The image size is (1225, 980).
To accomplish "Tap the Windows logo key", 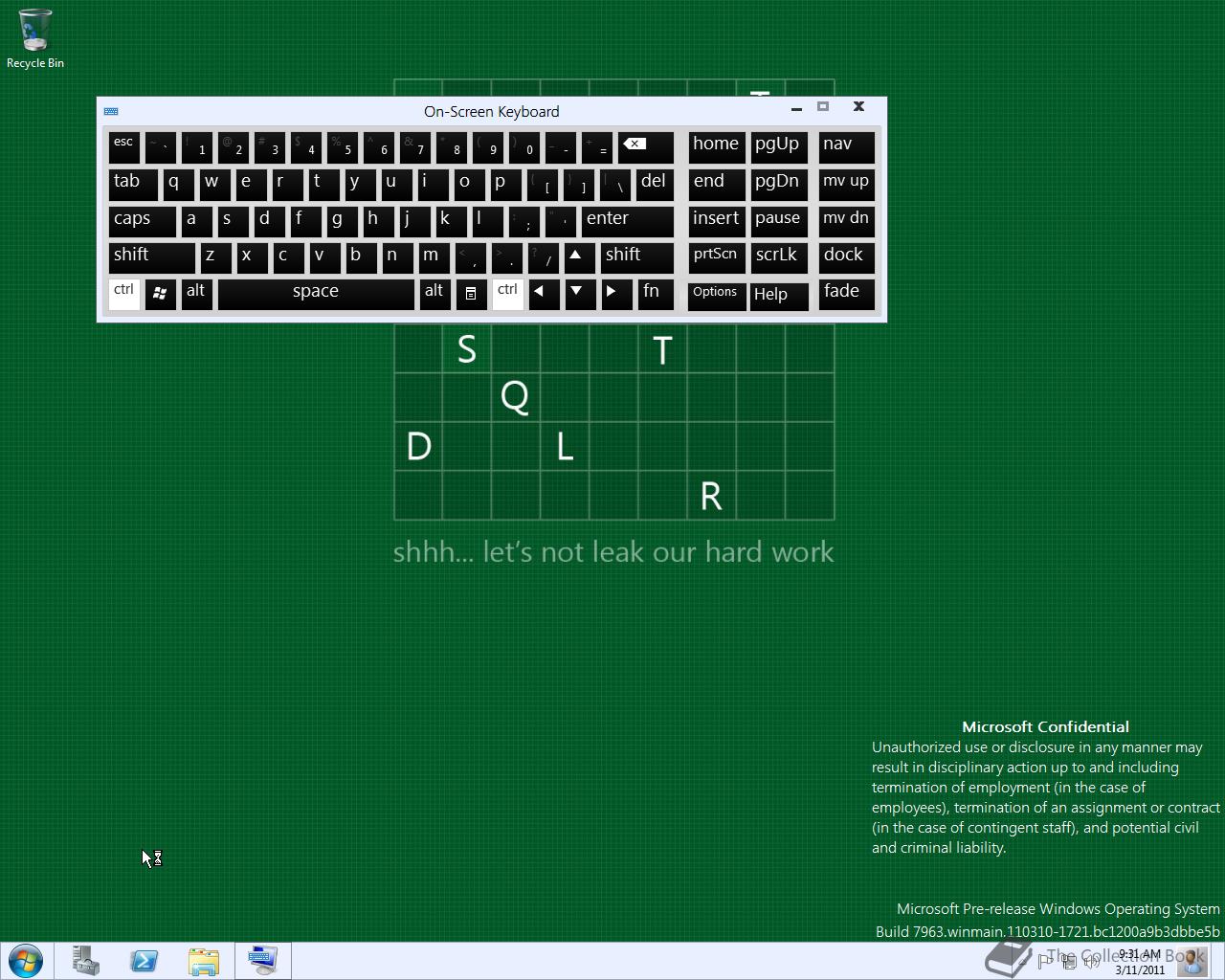I will 160,294.
